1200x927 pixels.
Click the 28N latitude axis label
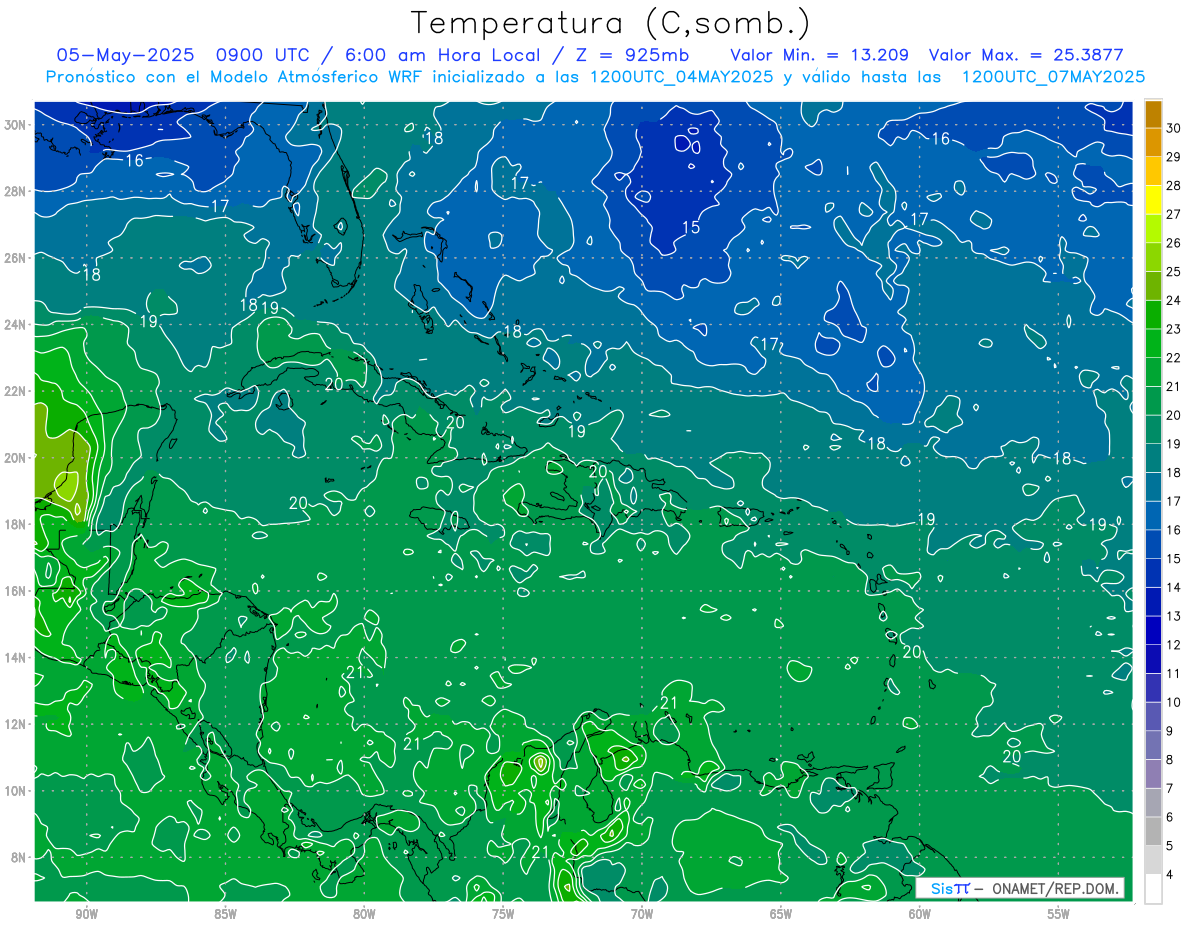[17, 191]
